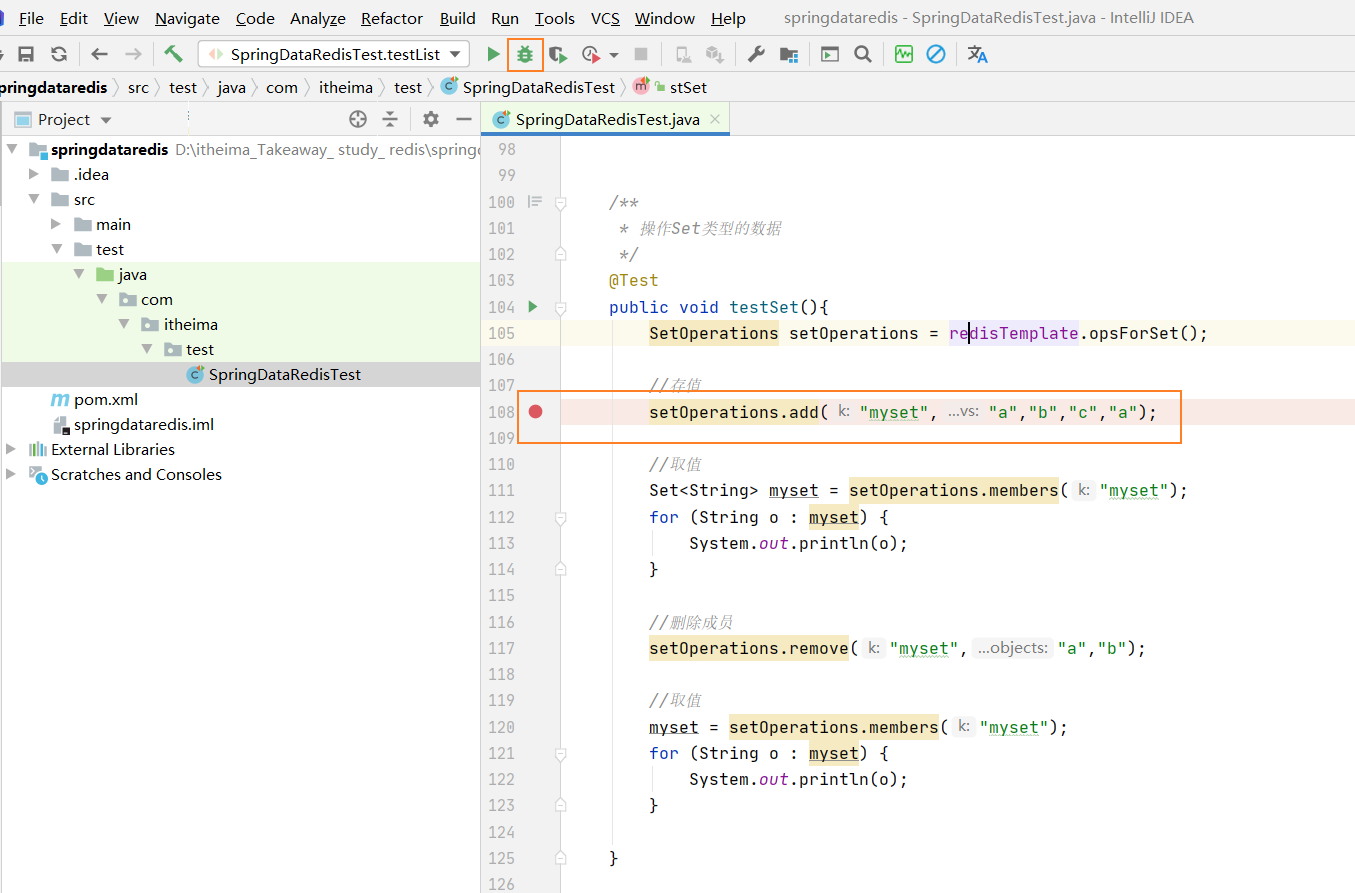
Task: Click the @Test annotation text
Action: (634, 281)
